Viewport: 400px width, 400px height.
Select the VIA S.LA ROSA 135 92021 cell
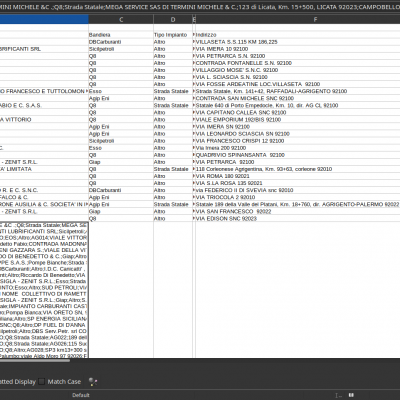[x=298, y=183]
